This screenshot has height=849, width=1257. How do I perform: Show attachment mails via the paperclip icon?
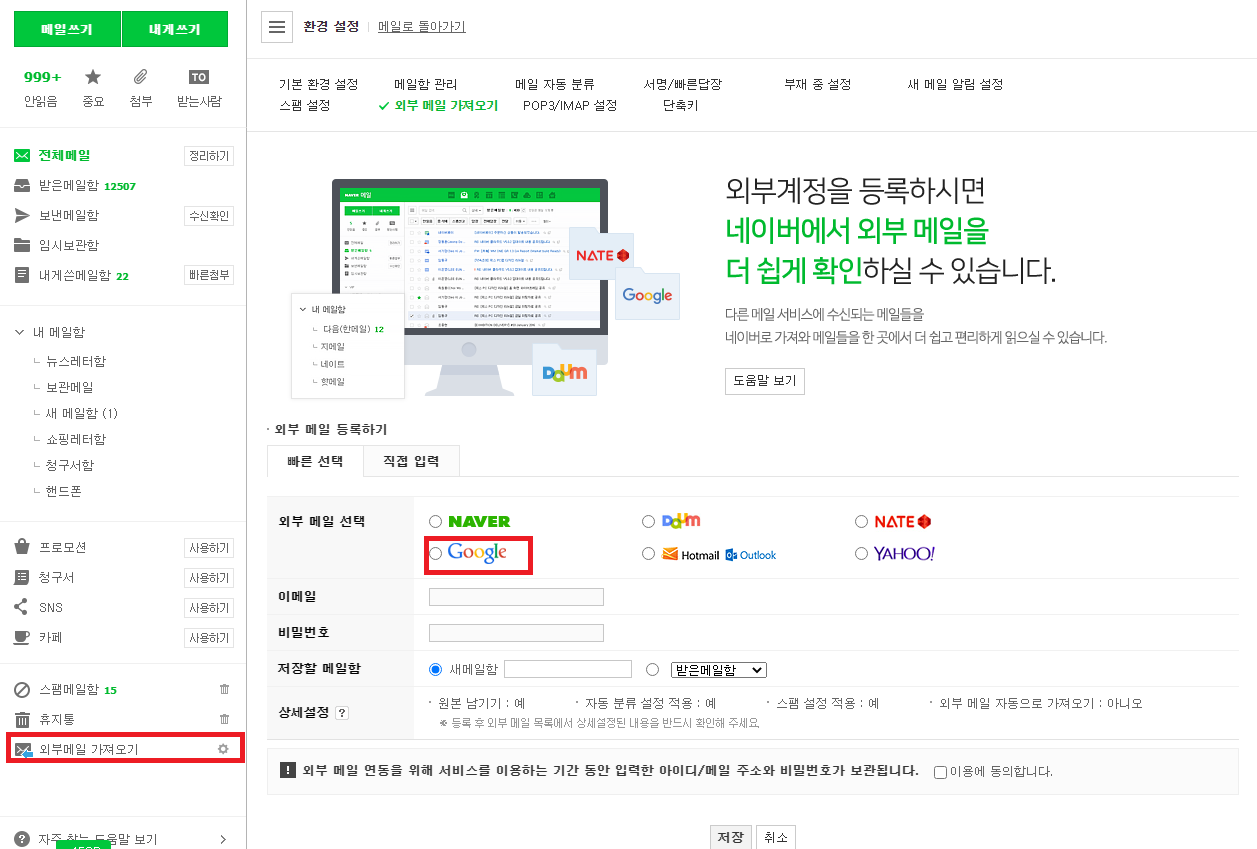(140, 76)
